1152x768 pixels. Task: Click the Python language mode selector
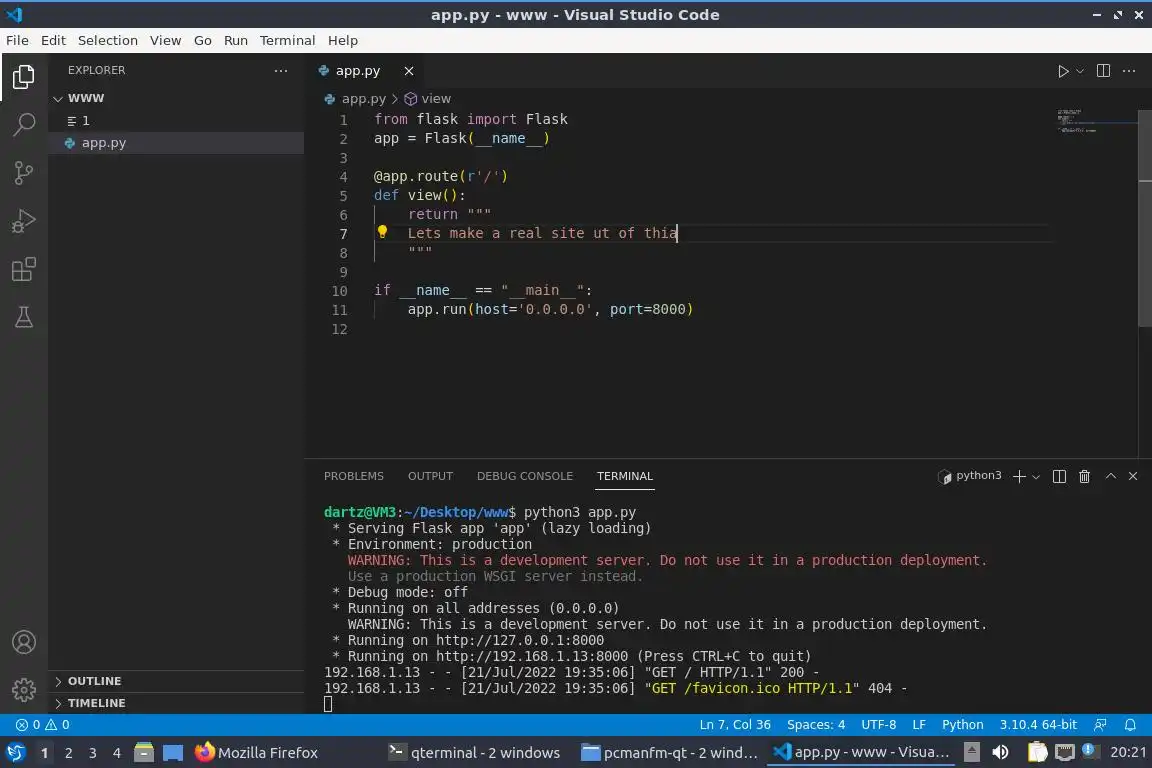click(962, 725)
